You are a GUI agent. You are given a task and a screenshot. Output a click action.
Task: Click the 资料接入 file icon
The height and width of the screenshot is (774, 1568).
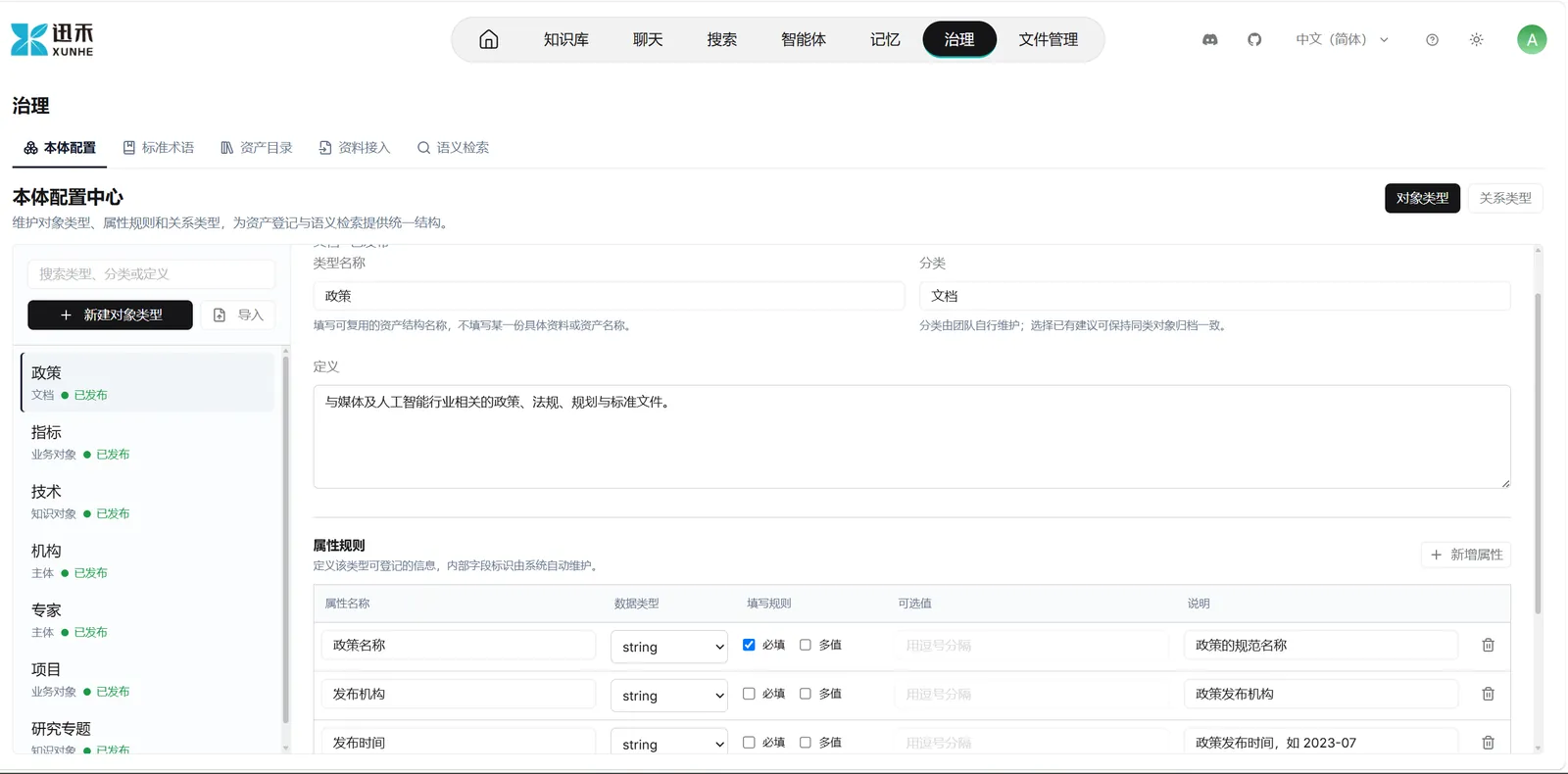[324, 148]
